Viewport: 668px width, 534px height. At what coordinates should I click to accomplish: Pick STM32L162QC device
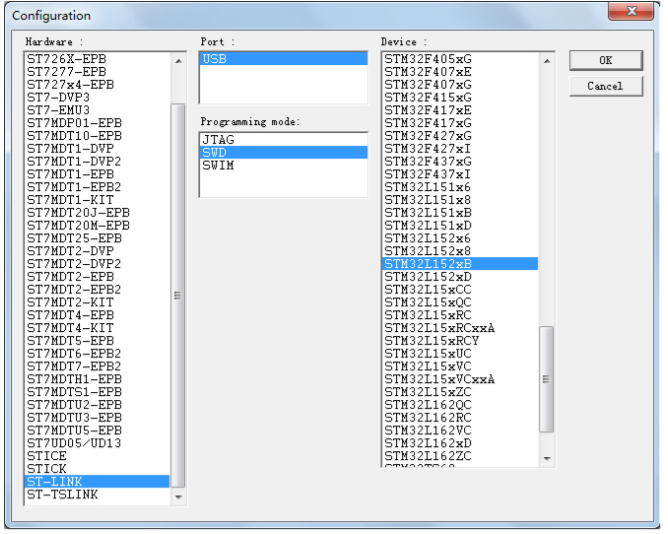(x=460, y=404)
